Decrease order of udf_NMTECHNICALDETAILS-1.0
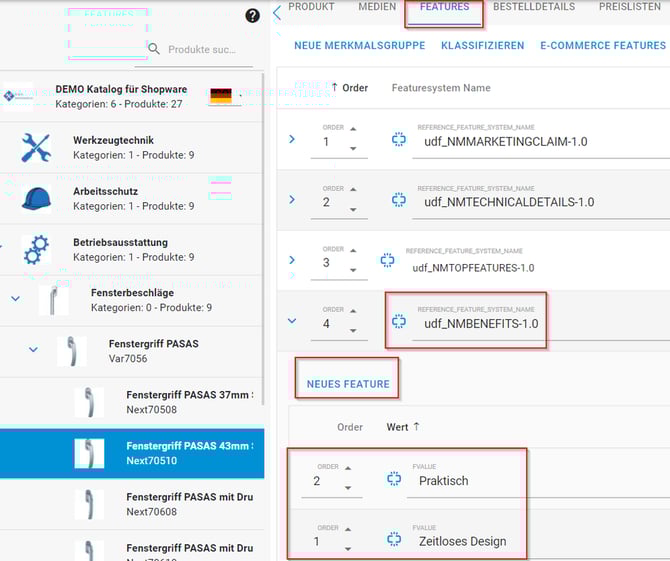The image size is (670, 561). point(353,210)
